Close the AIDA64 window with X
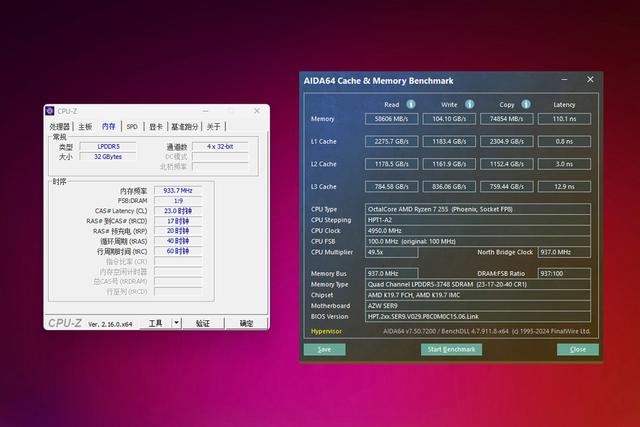Image resolution: width=640 pixels, height=427 pixels. point(590,80)
